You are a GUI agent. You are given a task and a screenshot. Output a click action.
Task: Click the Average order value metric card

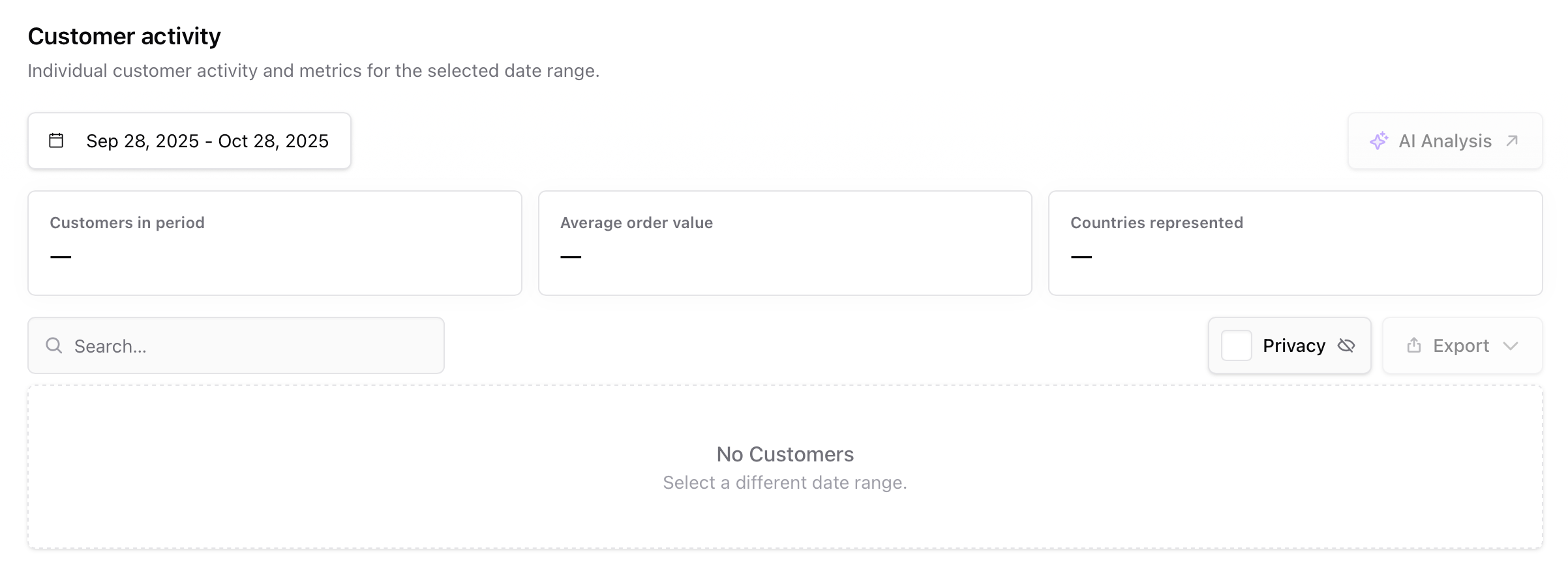785,242
